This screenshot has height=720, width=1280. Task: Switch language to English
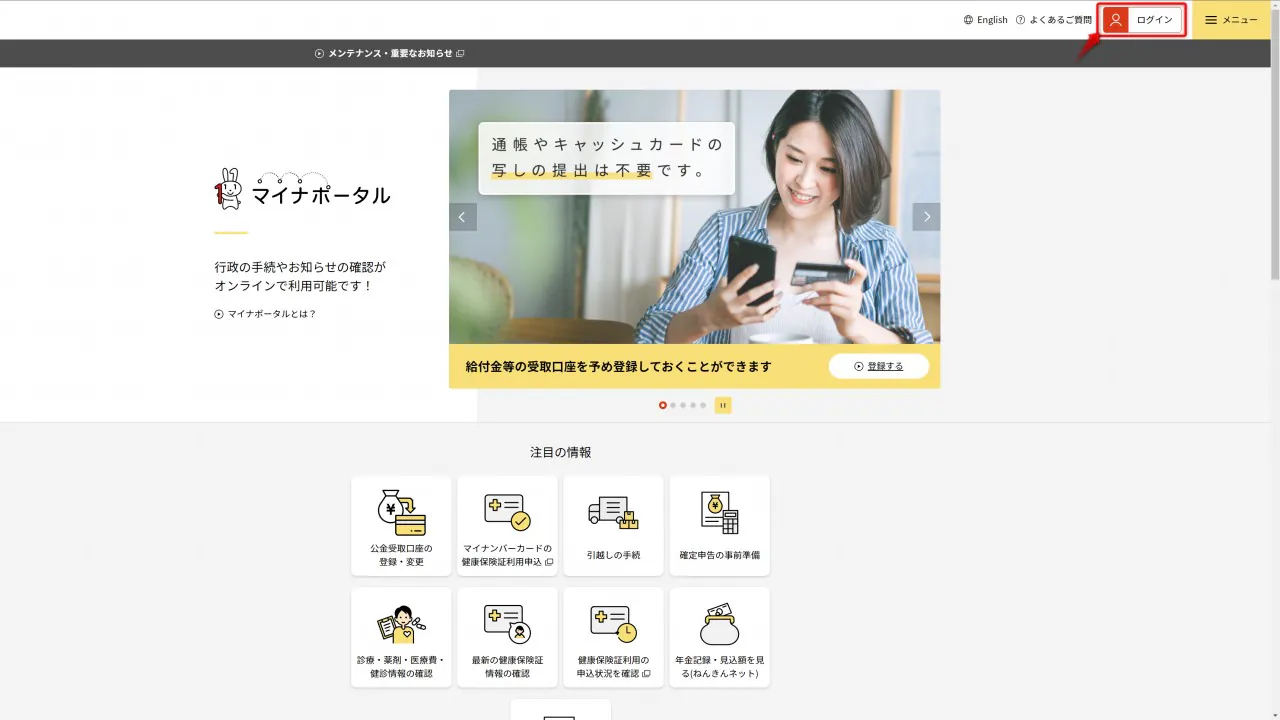tap(985, 20)
